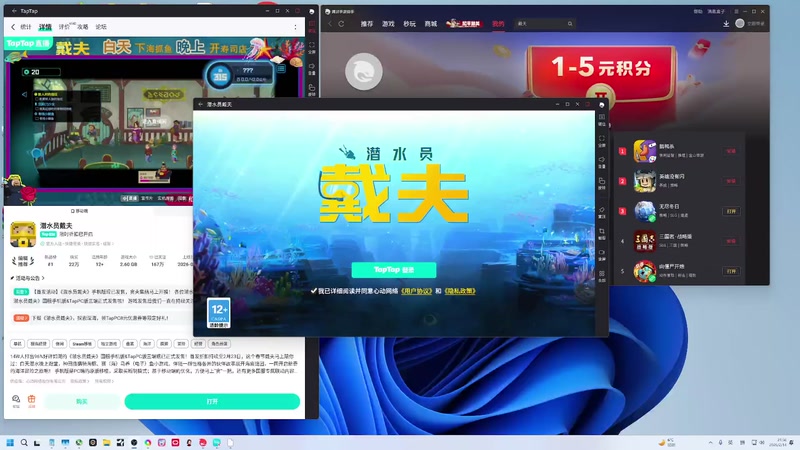The image size is (800, 450).
Task: Open the 商城 tab in the Tencent app
Action: coord(431,23)
